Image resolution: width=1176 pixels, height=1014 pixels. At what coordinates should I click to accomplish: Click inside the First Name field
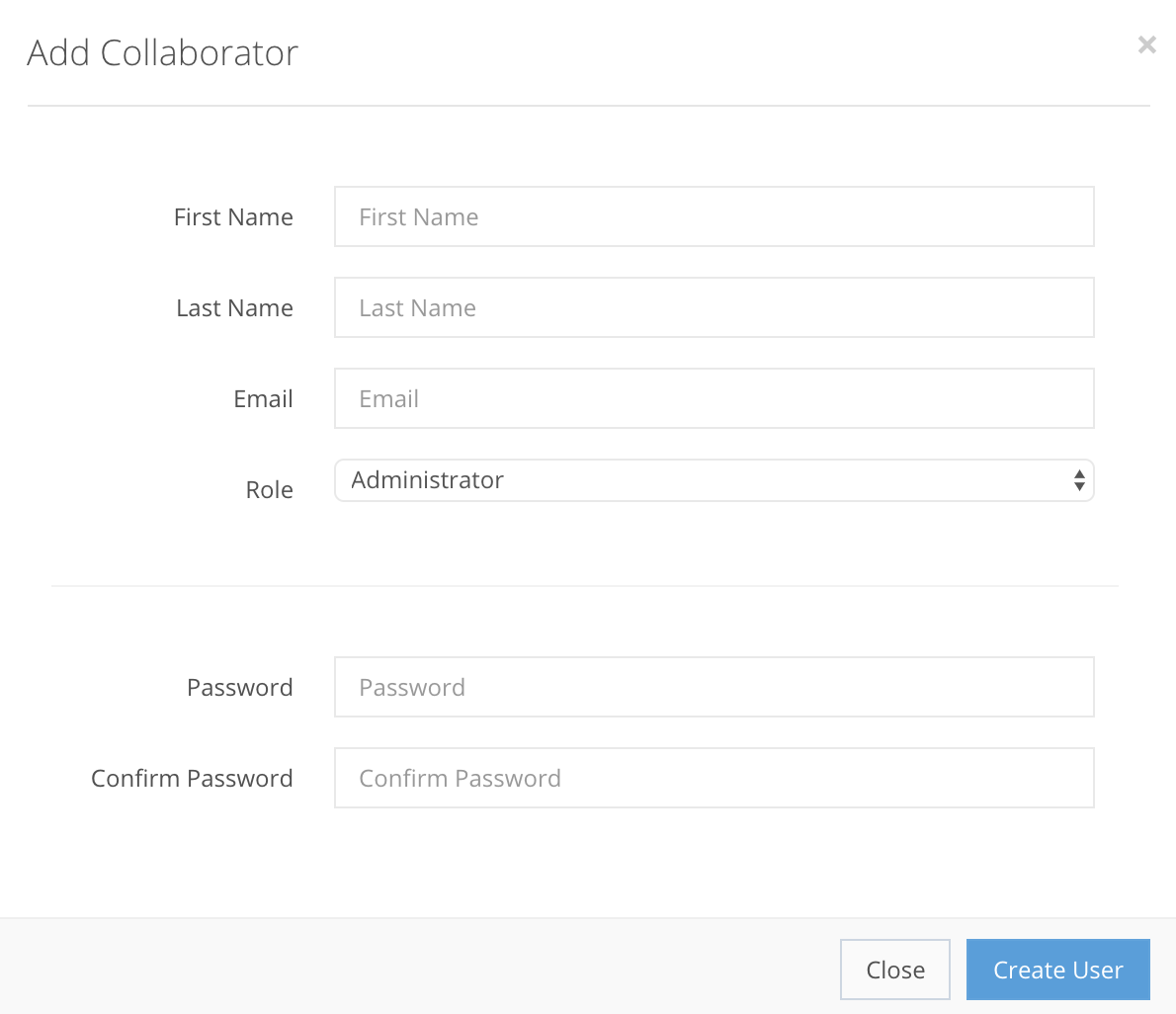point(714,216)
